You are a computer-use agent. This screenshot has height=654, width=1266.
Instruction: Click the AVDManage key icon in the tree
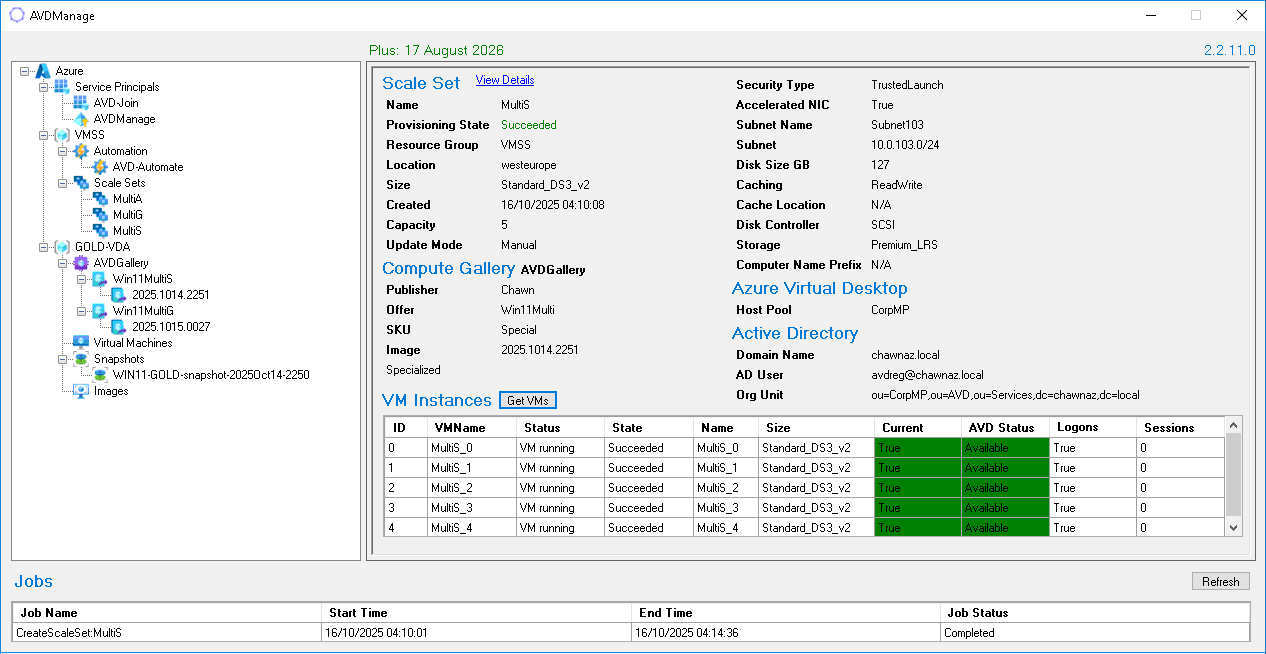81,119
